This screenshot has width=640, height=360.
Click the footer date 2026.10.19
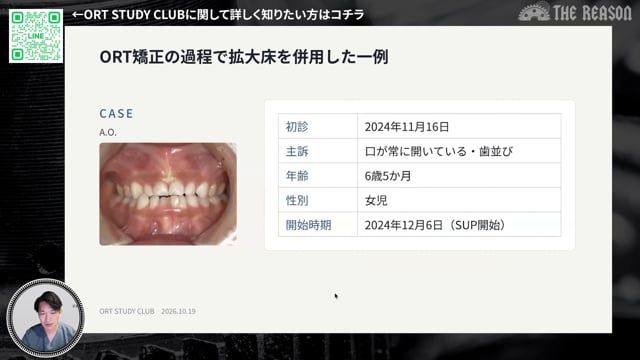pos(178,311)
